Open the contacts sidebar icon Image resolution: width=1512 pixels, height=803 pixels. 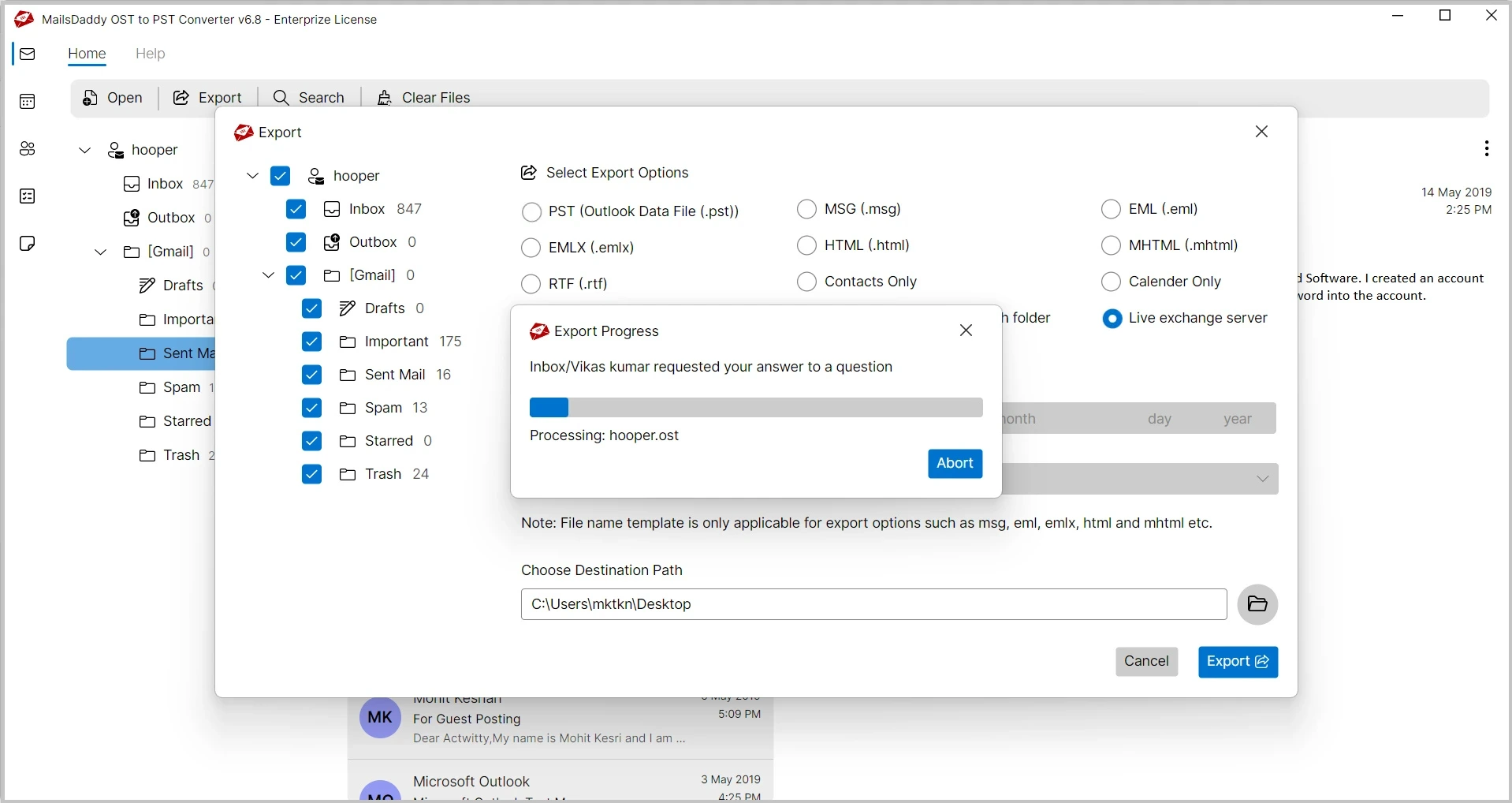pos(28,149)
